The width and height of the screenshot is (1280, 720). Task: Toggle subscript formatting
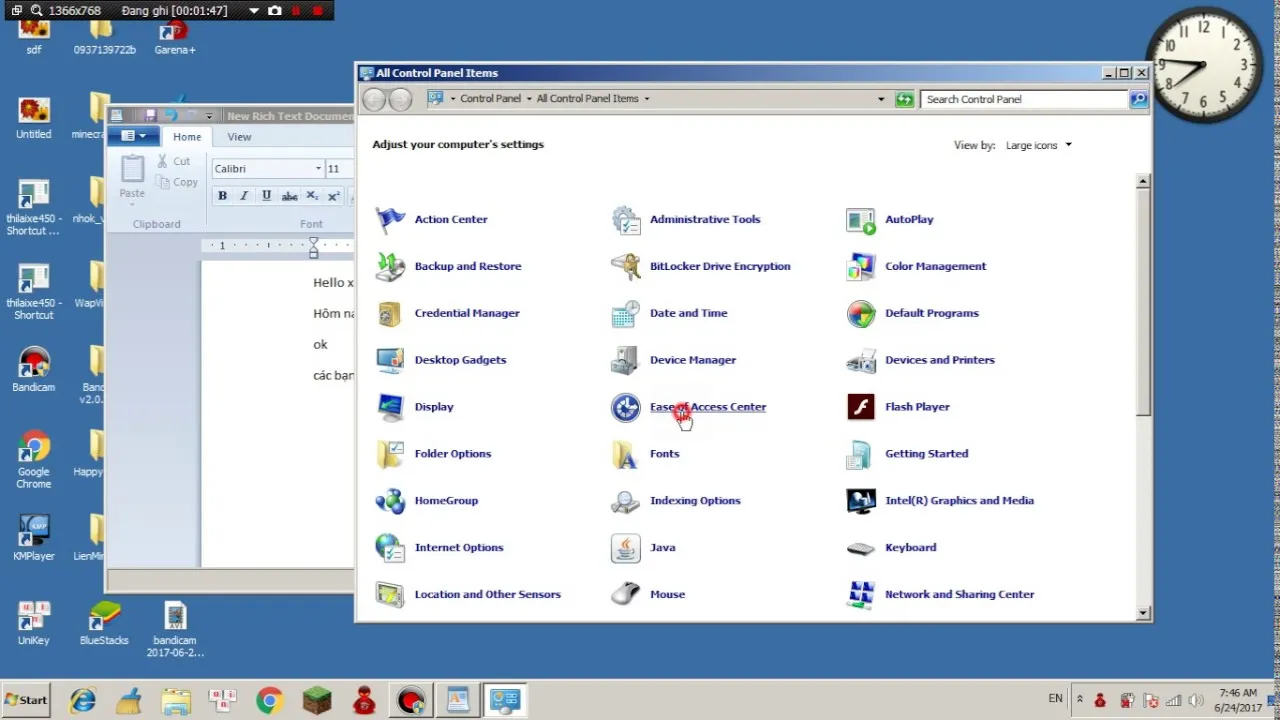pyautogui.click(x=311, y=195)
